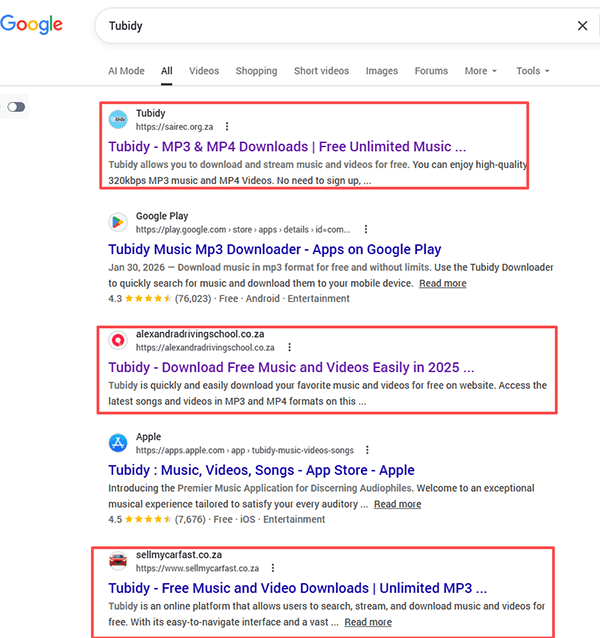This screenshot has height=638, width=600.
Task: Expand the Tools dropdown
Action: (533, 71)
